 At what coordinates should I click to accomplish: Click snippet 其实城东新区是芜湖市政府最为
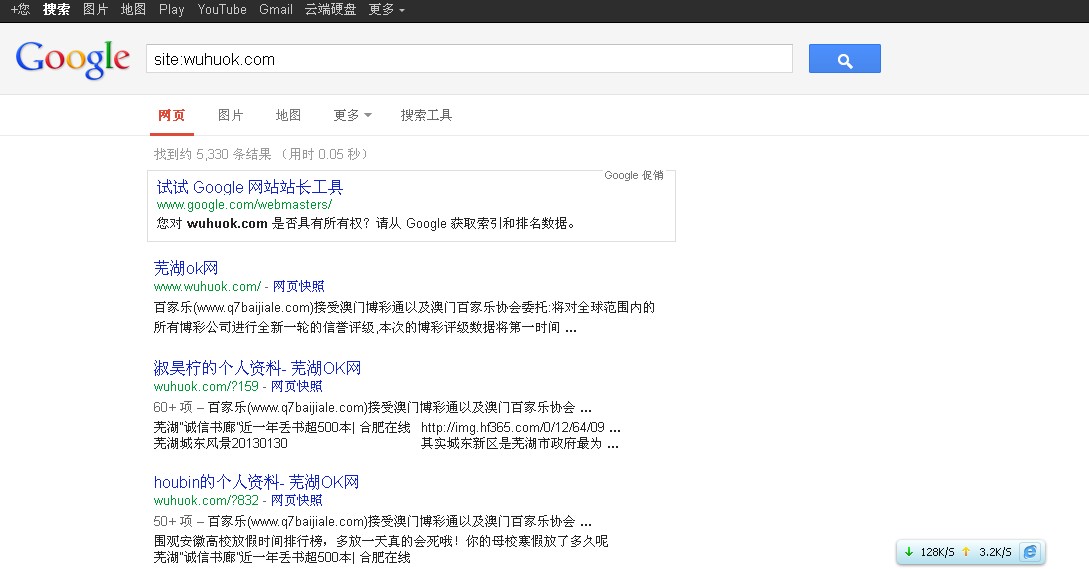pyautogui.click(x=511, y=443)
